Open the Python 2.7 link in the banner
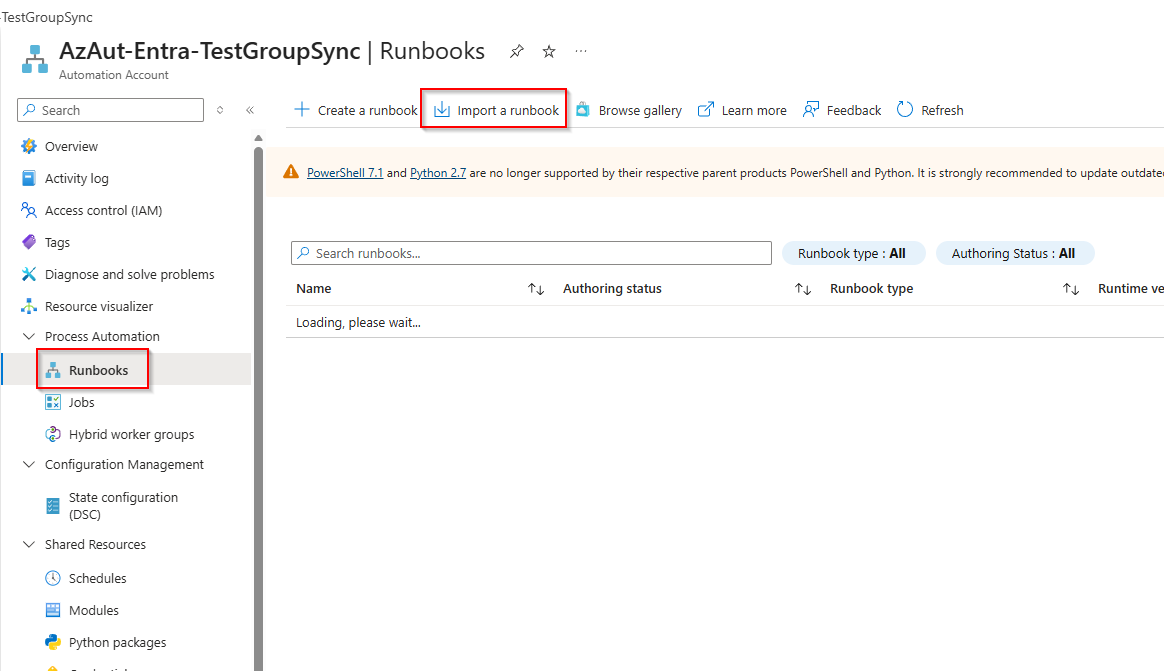The width and height of the screenshot is (1164, 671). tap(438, 172)
